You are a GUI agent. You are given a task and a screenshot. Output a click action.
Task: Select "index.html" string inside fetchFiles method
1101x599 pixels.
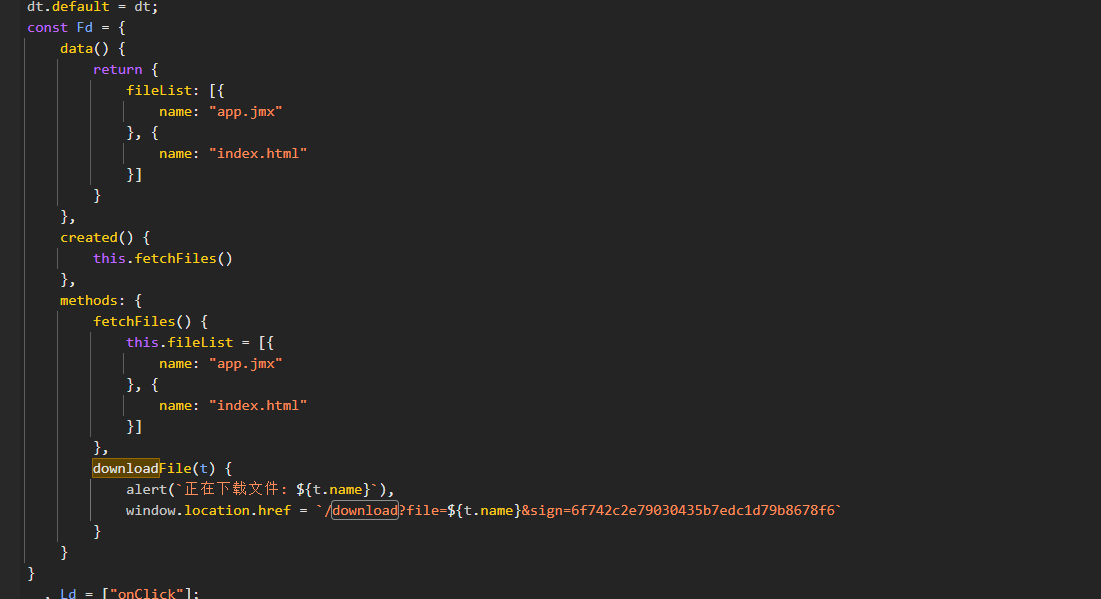[257, 405]
